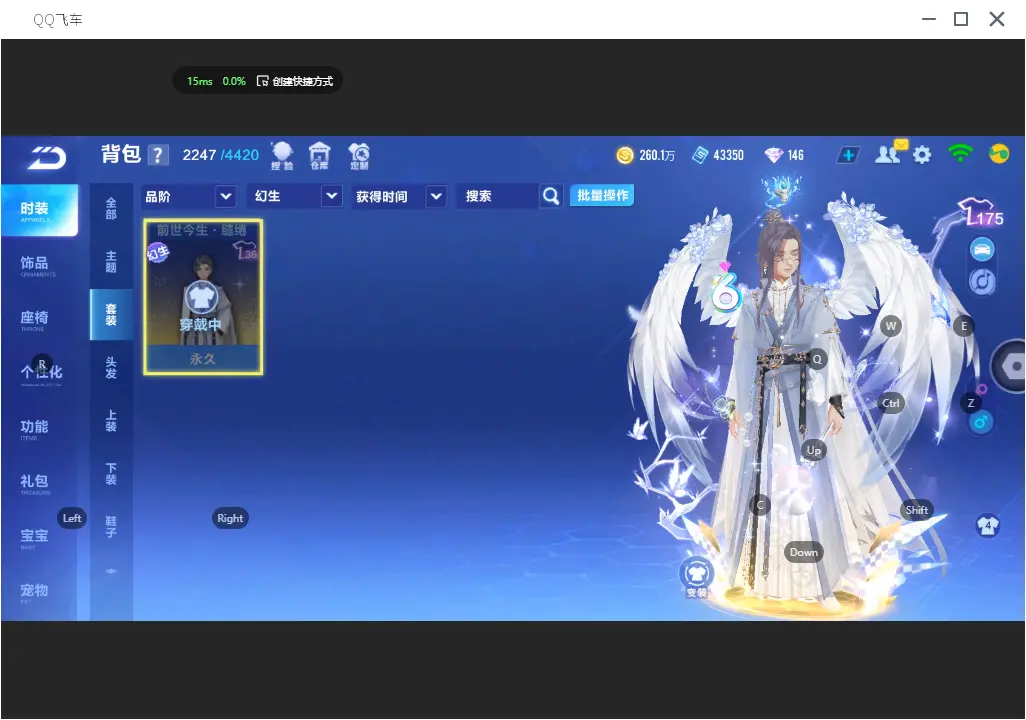Click the rotate refresh circle icon

tap(982, 281)
